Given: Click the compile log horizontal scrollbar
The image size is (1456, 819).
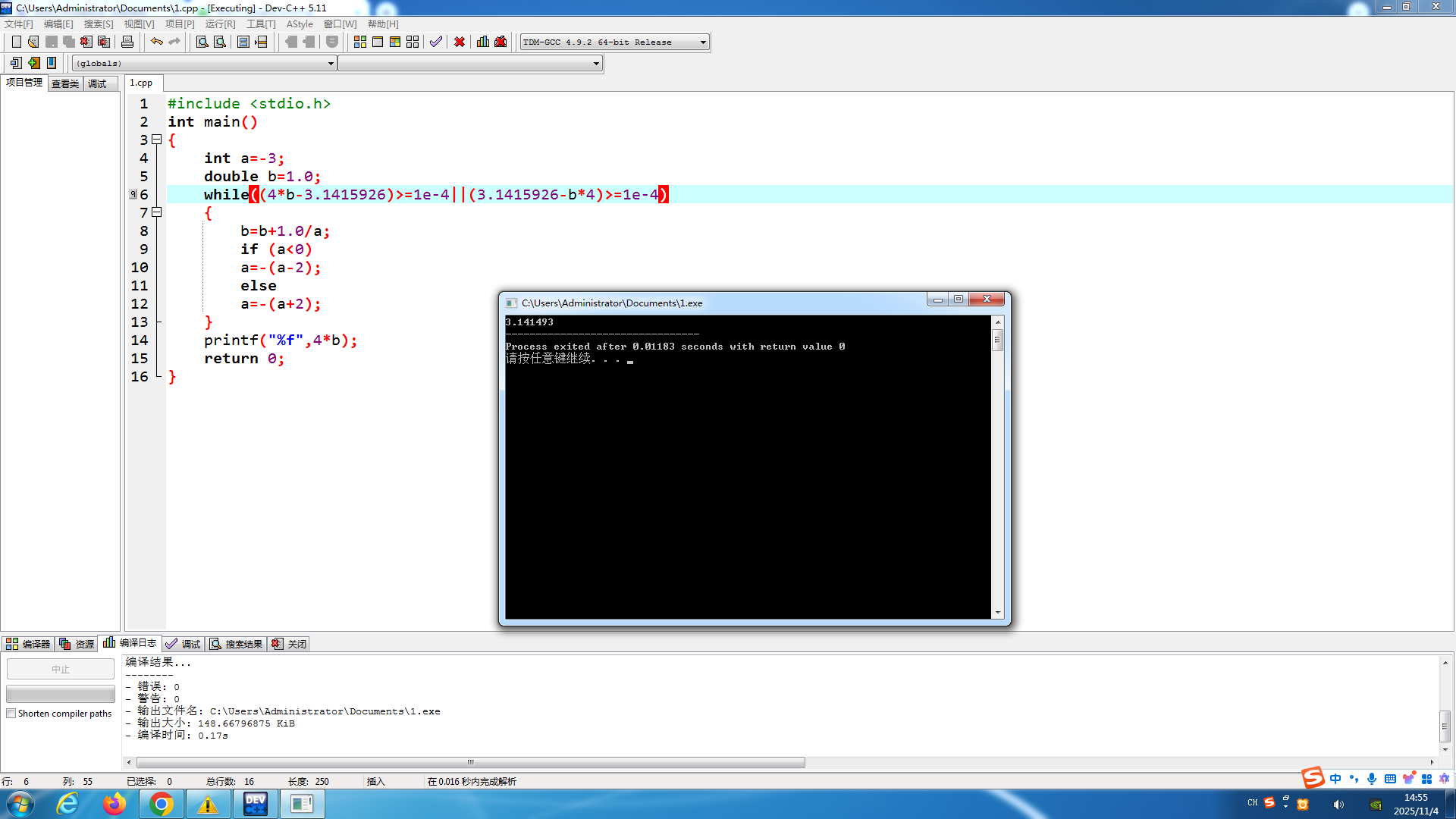Looking at the screenshot, I should pyautogui.click(x=470, y=762).
